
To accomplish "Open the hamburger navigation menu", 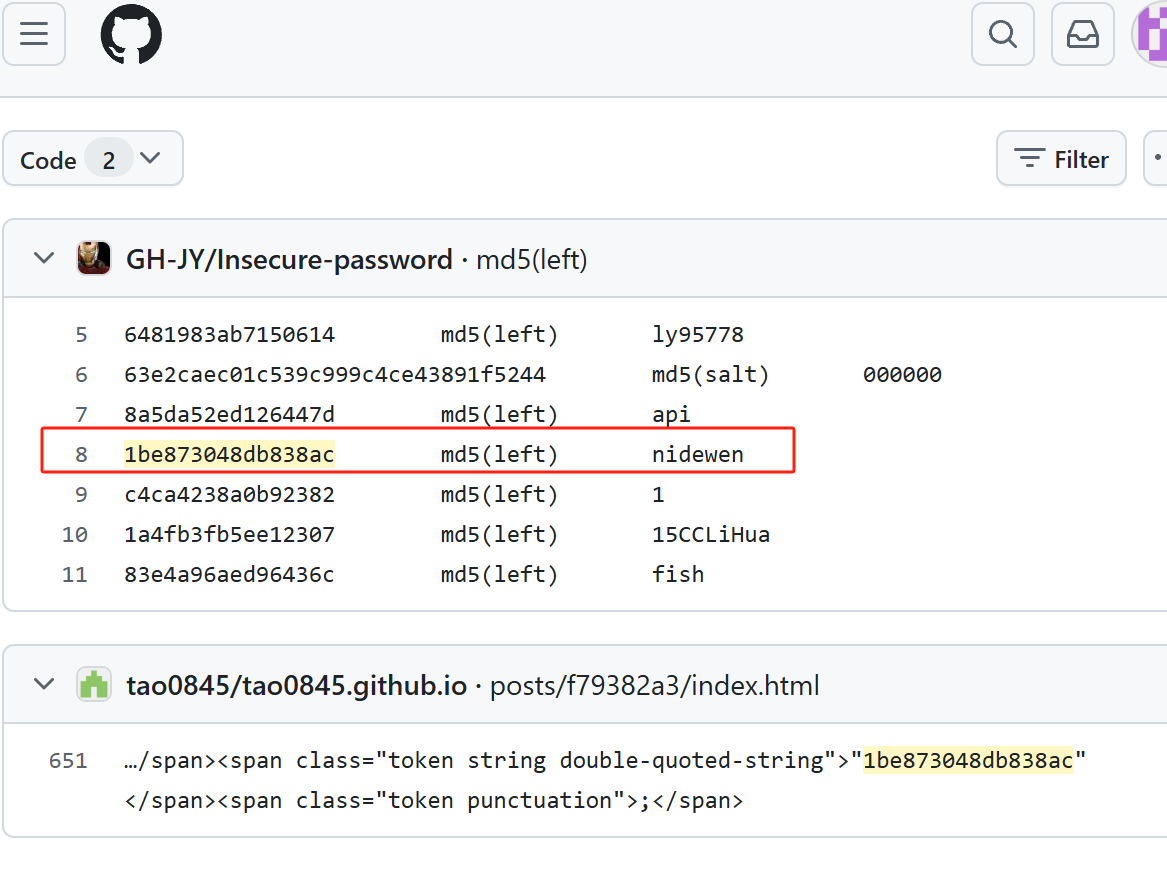I will pos(33,33).
